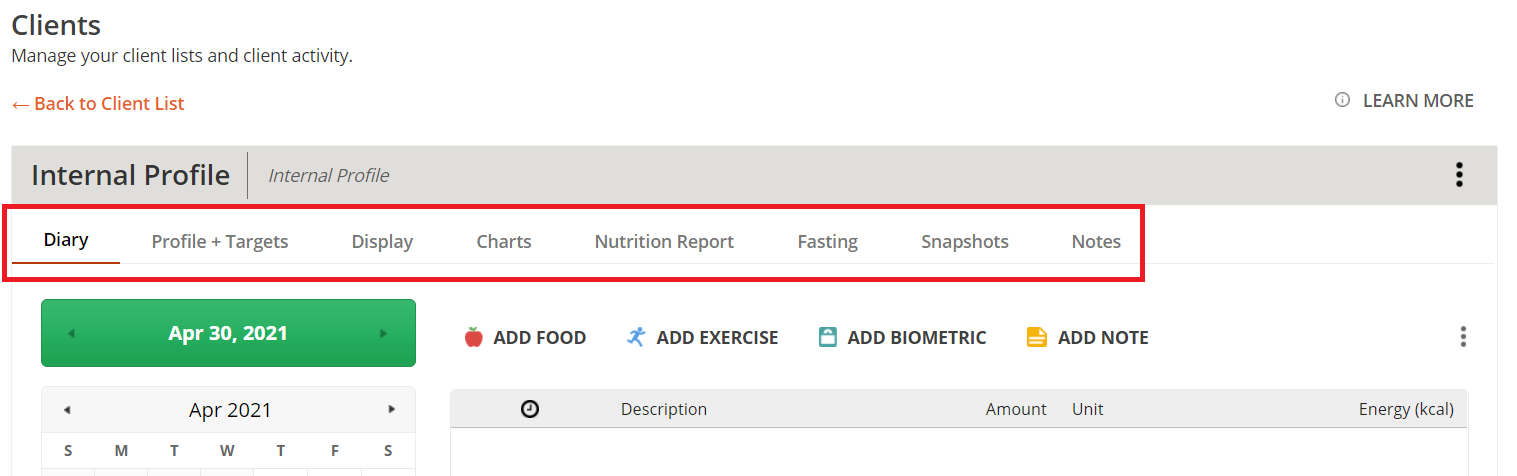Switch to the Profile + Targets tab

[x=220, y=241]
